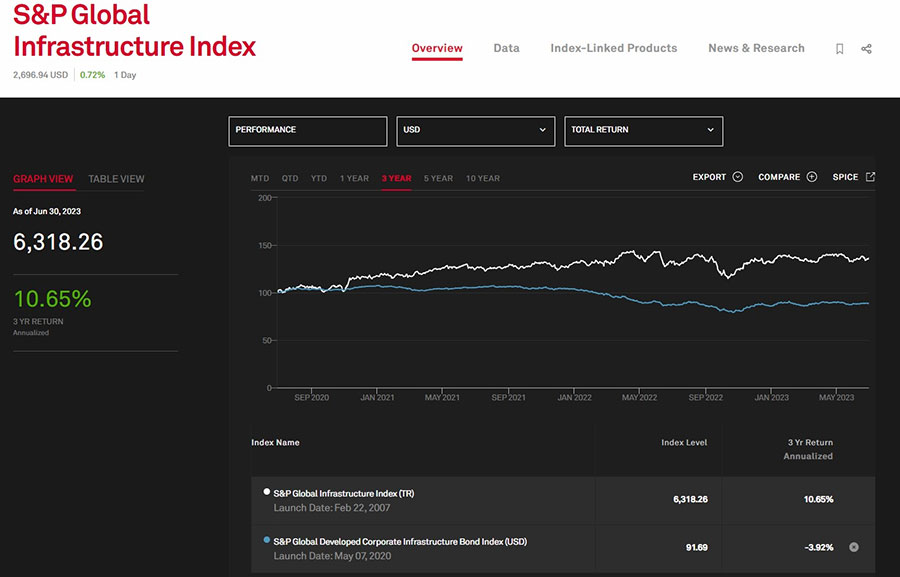
Task: Select the 5 YEAR time range
Action: point(438,178)
